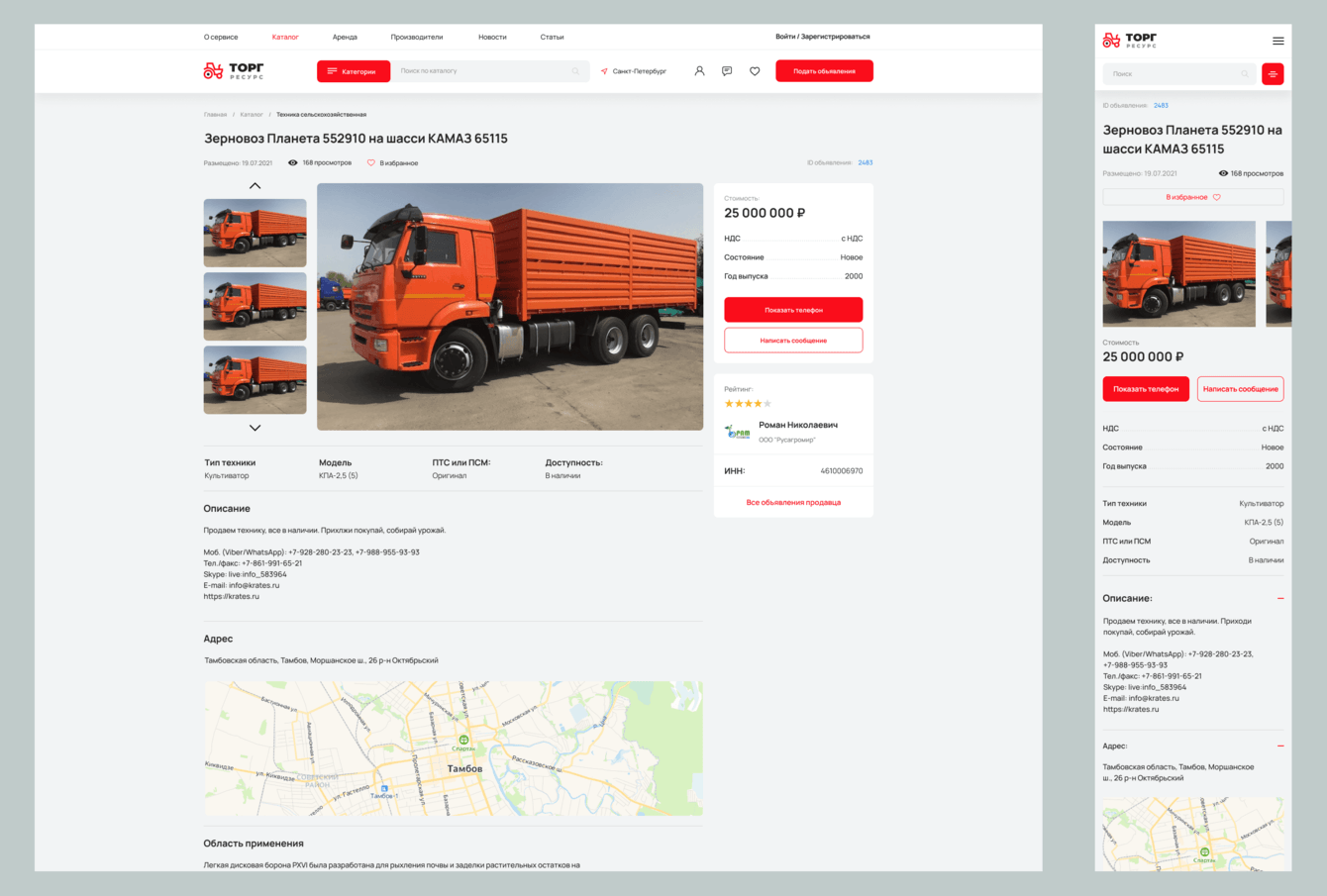Go to Главная in the breadcrumbs

click(x=215, y=115)
